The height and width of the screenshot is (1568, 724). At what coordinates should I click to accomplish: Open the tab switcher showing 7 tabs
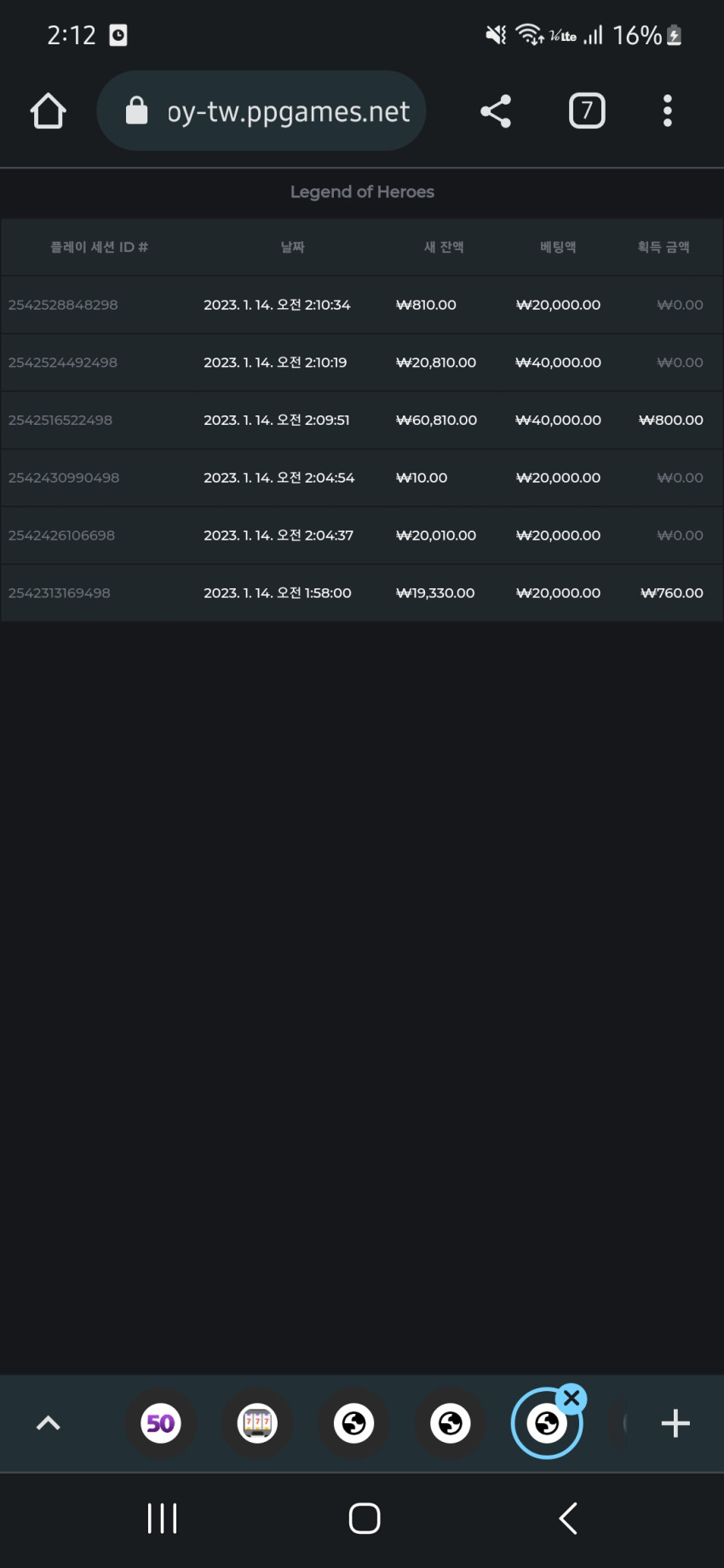pos(587,111)
